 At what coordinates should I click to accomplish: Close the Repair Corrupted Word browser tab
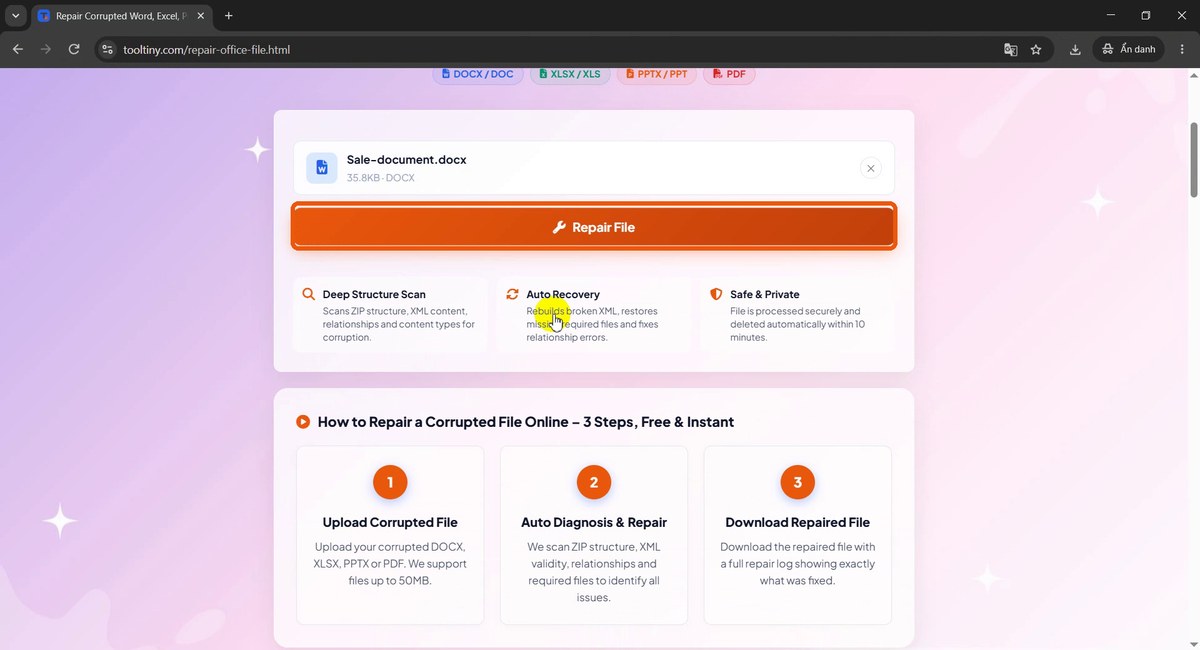pyautogui.click(x=201, y=16)
